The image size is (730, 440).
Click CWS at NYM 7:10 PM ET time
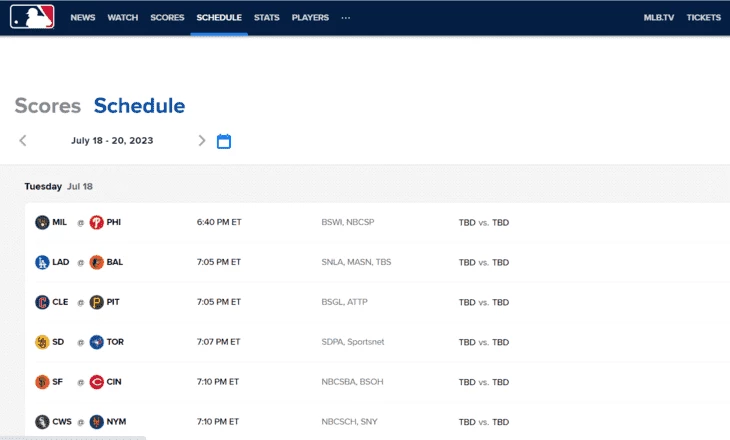(217, 422)
